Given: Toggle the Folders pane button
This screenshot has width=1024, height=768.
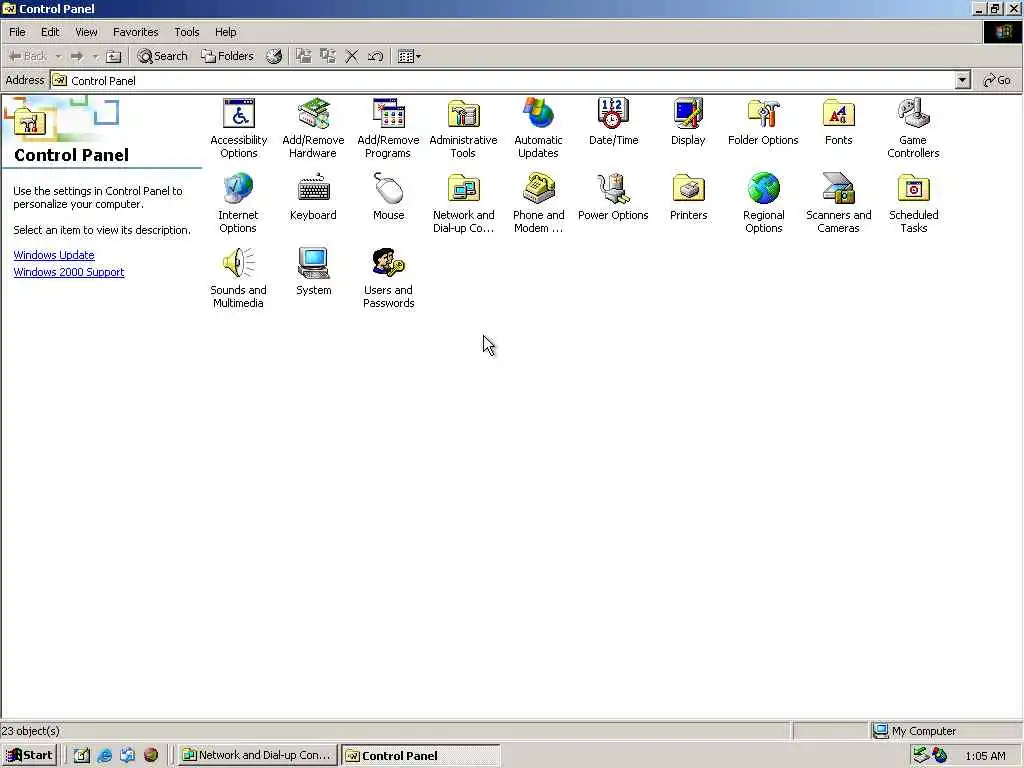Looking at the screenshot, I should click(228, 57).
